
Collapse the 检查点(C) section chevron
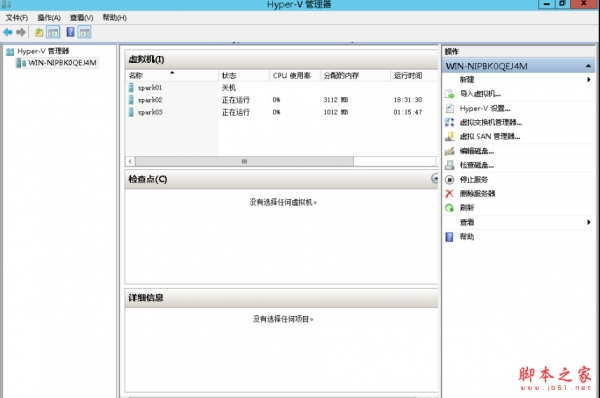click(435, 178)
